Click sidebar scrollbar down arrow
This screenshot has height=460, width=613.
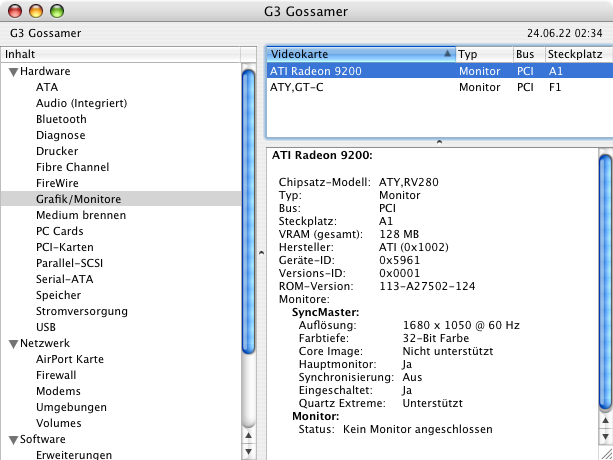pyautogui.click(x=248, y=451)
